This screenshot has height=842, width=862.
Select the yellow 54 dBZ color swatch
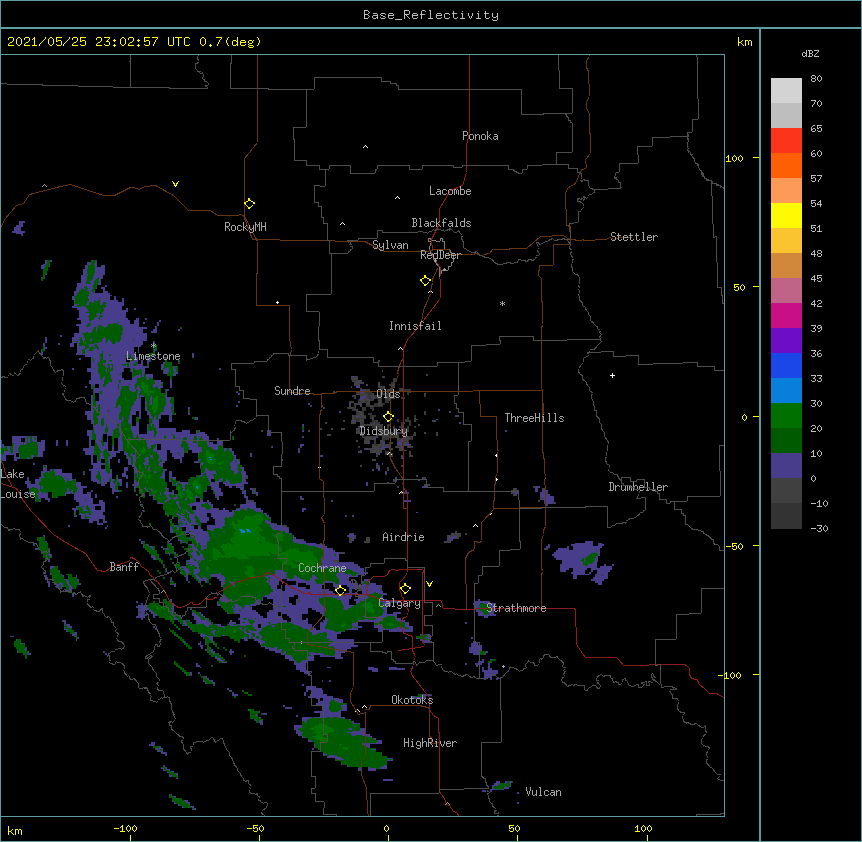[x=786, y=215]
